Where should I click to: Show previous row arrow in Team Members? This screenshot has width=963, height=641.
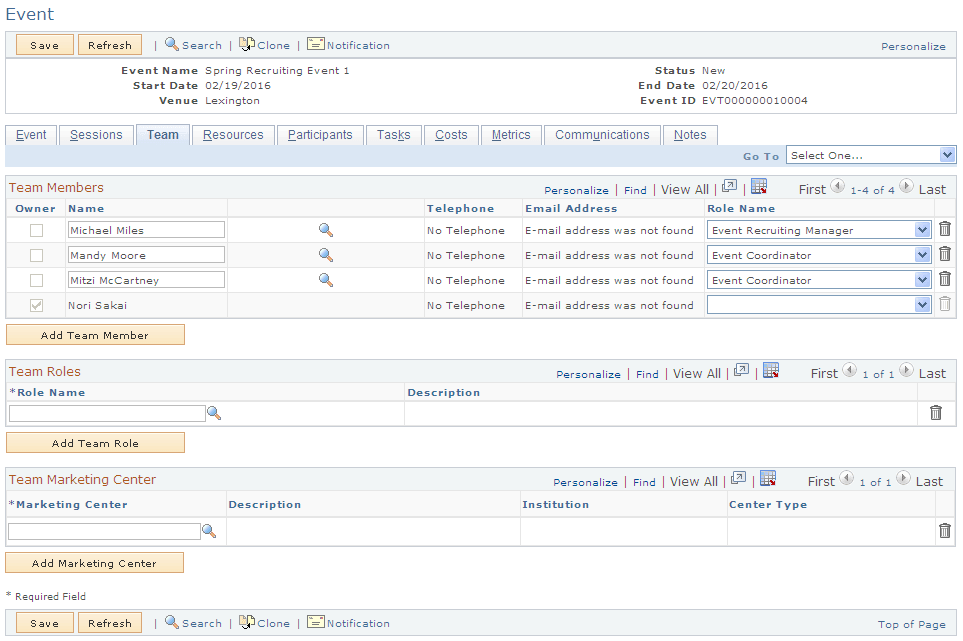coord(838,186)
